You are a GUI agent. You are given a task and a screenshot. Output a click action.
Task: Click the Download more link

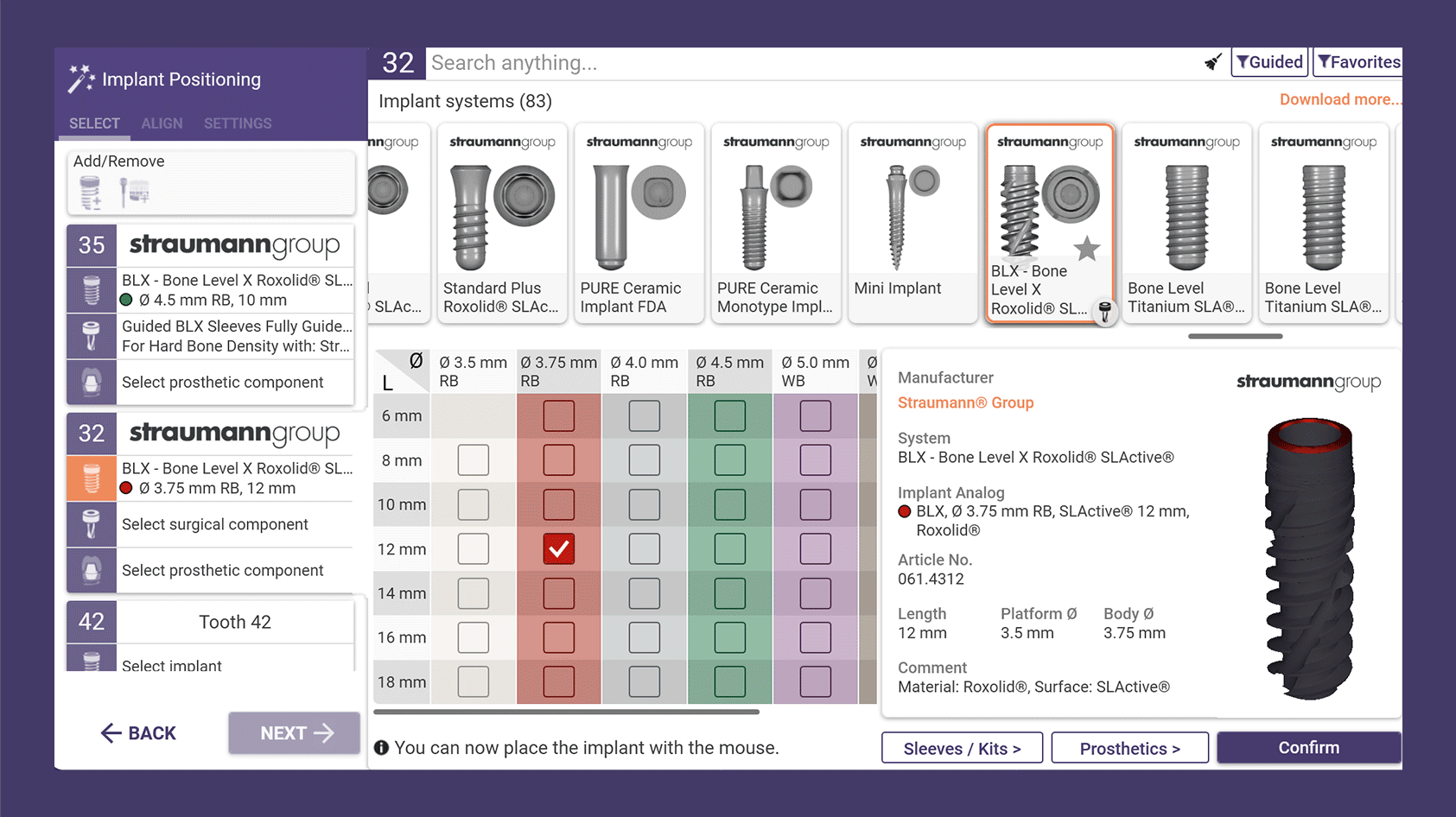click(x=1340, y=99)
